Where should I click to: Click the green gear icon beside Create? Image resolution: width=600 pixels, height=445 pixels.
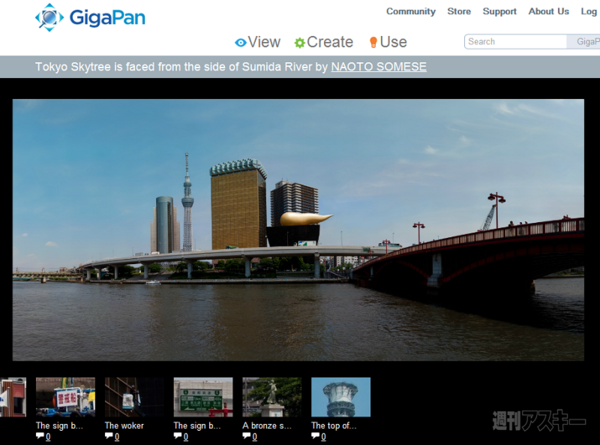pos(300,42)
